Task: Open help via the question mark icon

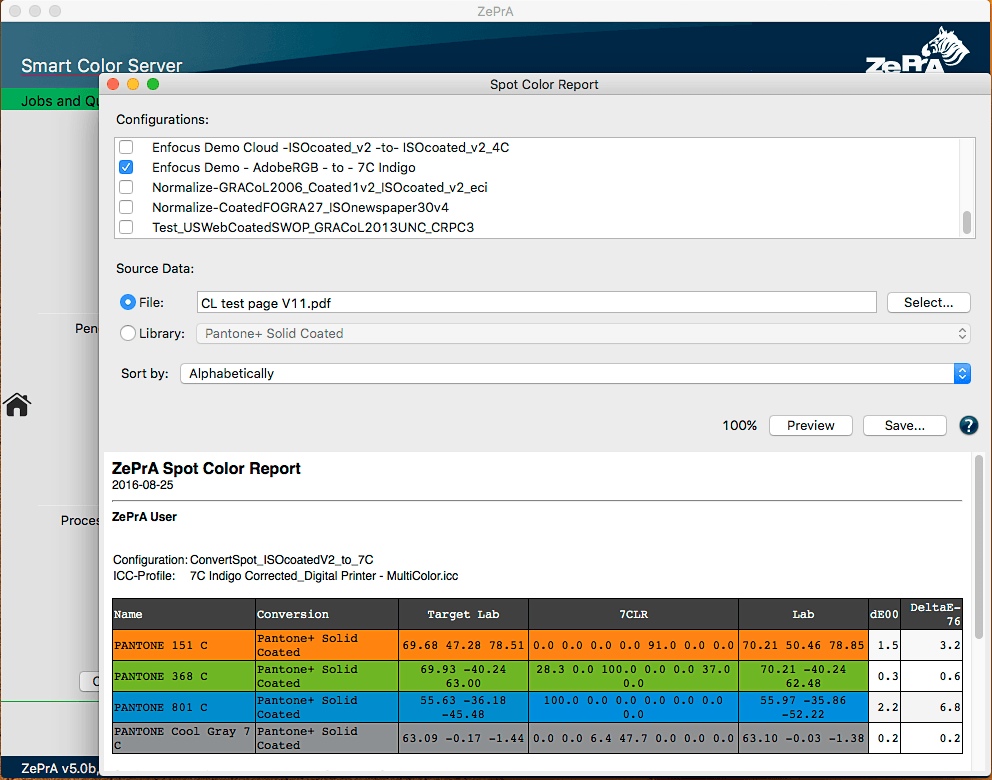Action: [968, 425]
